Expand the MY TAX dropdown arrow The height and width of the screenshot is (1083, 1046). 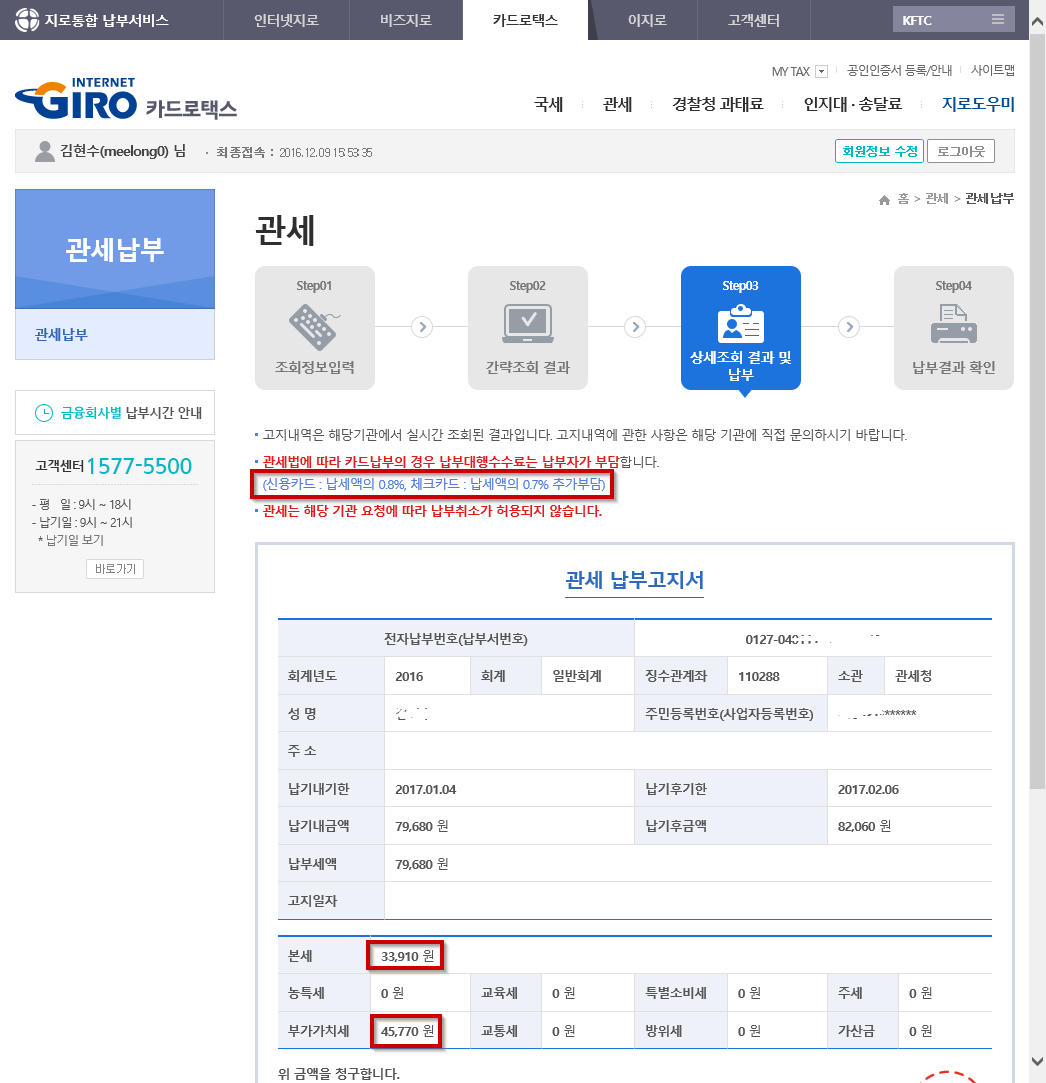(821, 71)
